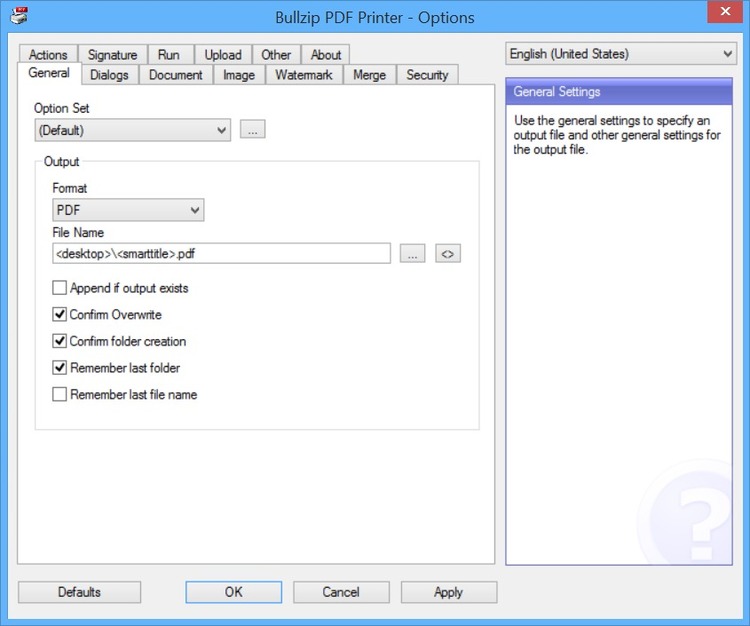Click the General Settings help header

pyautogui.click(x=619, y=92)
